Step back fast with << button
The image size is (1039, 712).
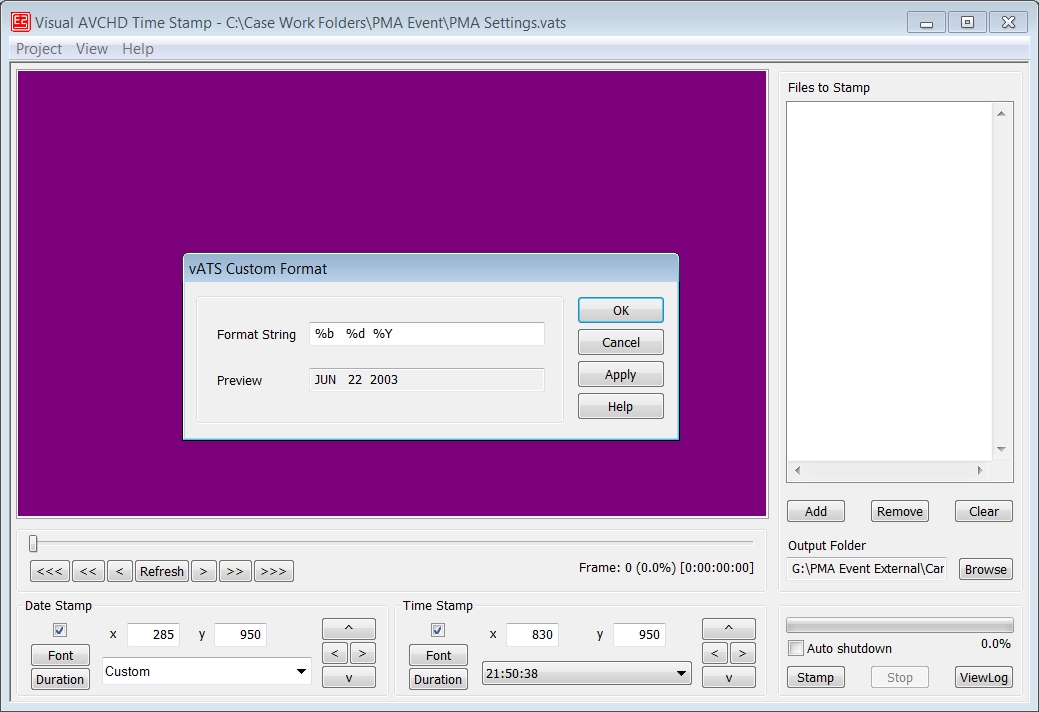pos(88,571)
